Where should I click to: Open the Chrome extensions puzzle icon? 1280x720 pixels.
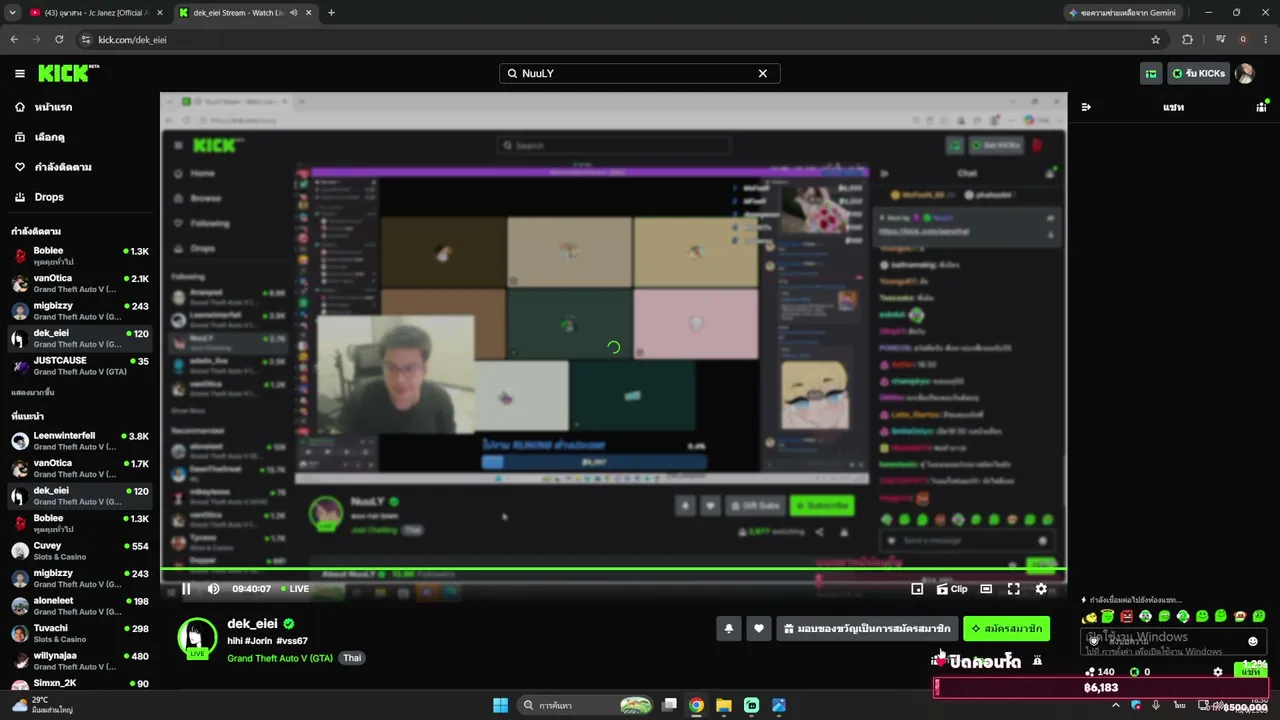pyautogui.click(x=1188, y=39)
